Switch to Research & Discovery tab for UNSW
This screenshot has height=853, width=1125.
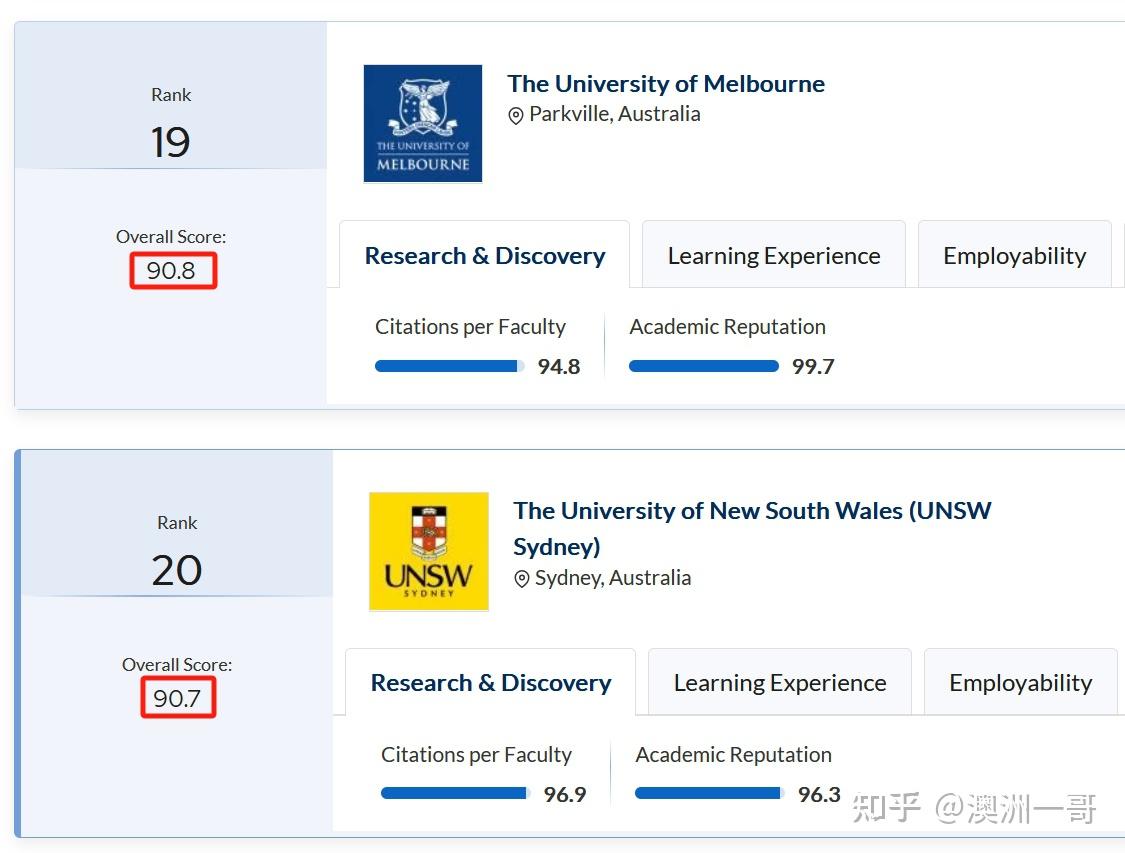(x=490, y=682)
